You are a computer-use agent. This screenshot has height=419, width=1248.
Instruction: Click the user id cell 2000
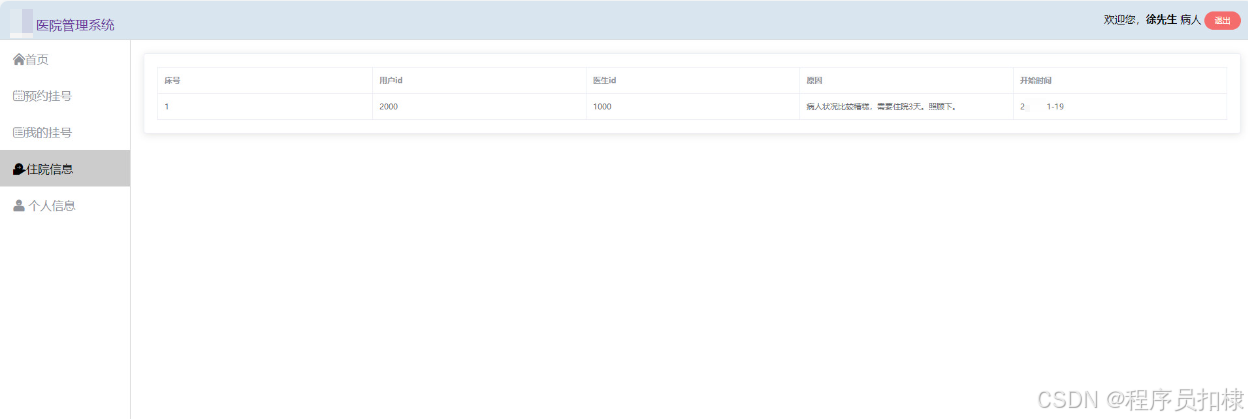tap(479, 106)
